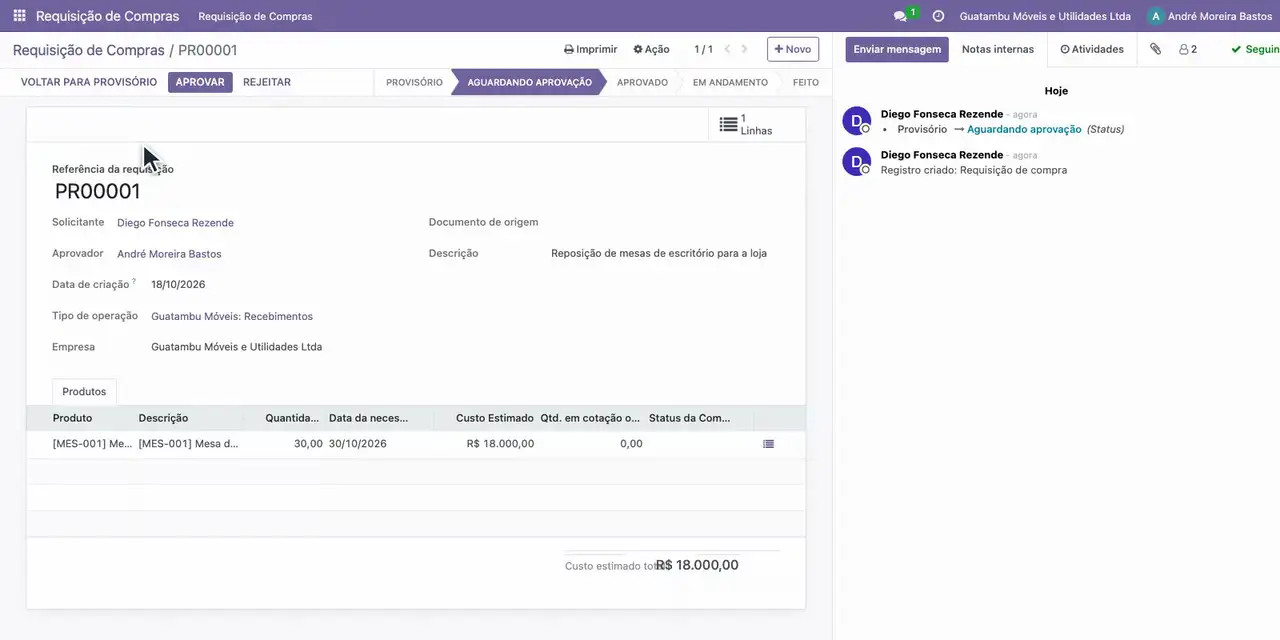Sort by Status da Compra column header

click(689, 418)
